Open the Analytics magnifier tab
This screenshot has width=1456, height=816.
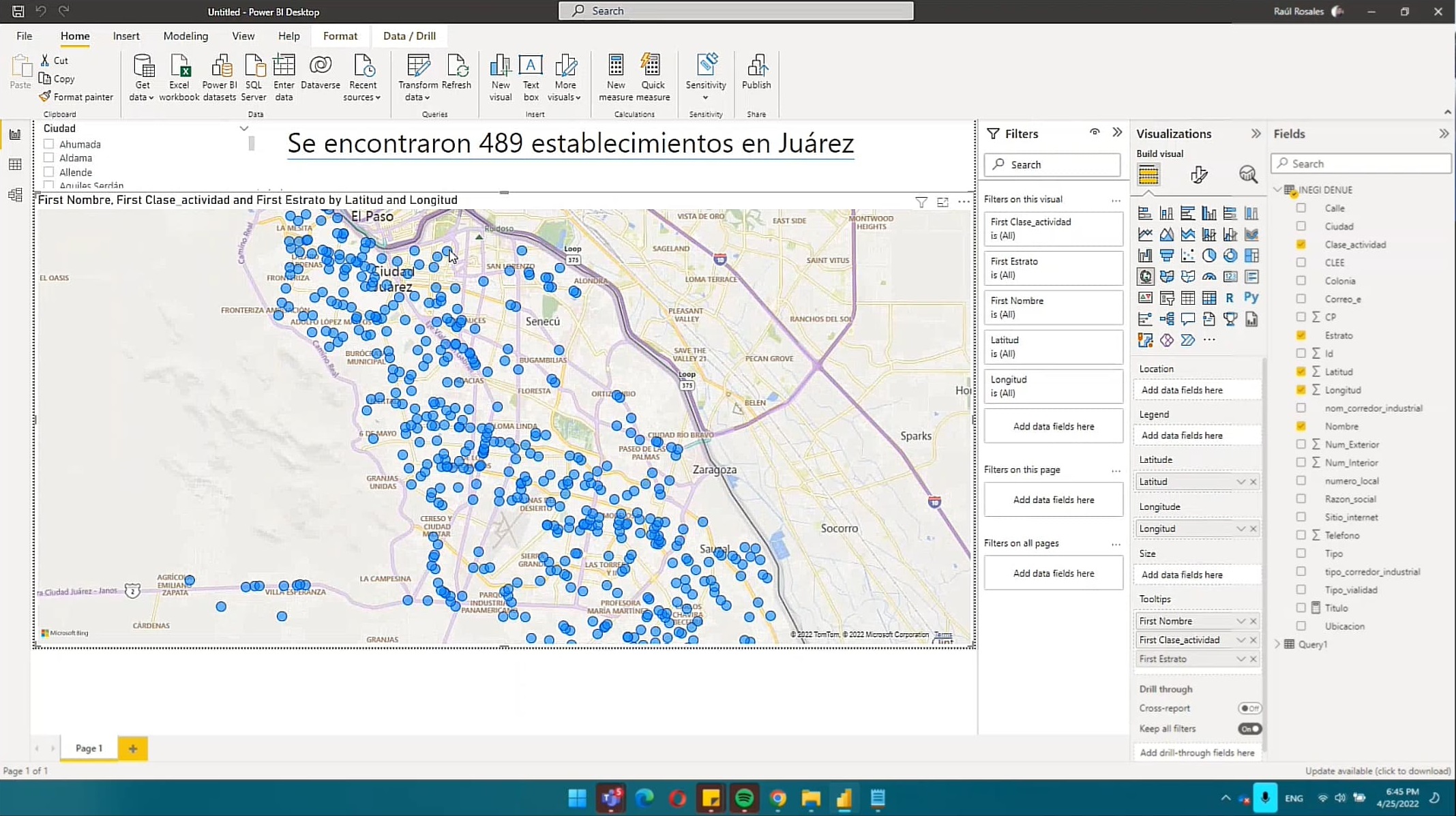tap(1248, 175)
